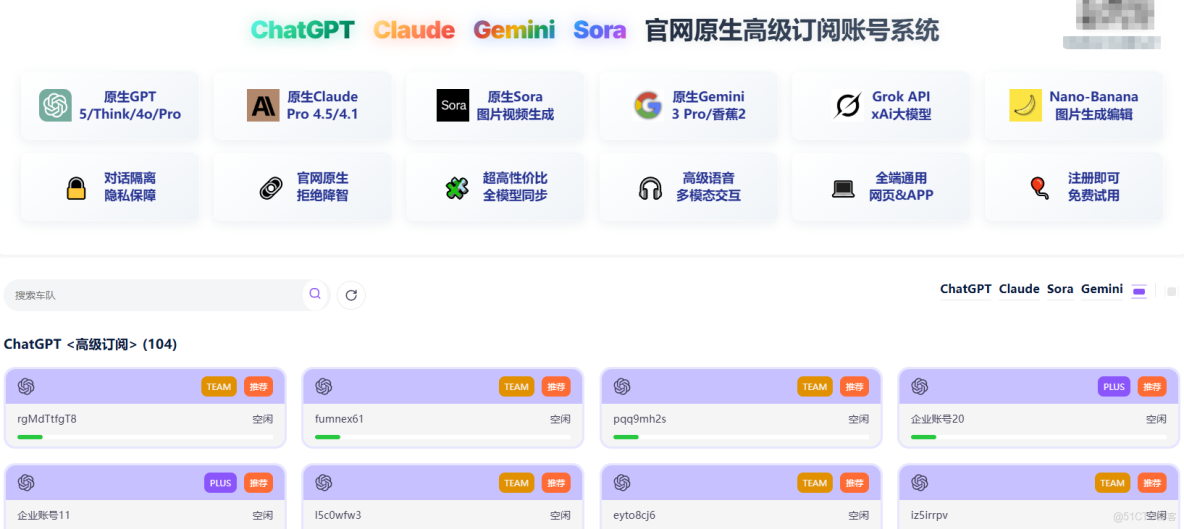Switch to the purple list view toggle
This screenshot has height=529, width=1184.
[x=1139, y=291]
